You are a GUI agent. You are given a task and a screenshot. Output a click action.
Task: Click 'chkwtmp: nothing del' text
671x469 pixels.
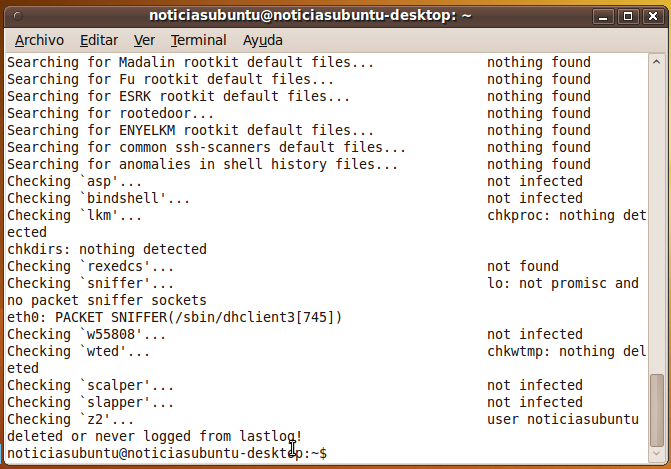tap(567, 352)
